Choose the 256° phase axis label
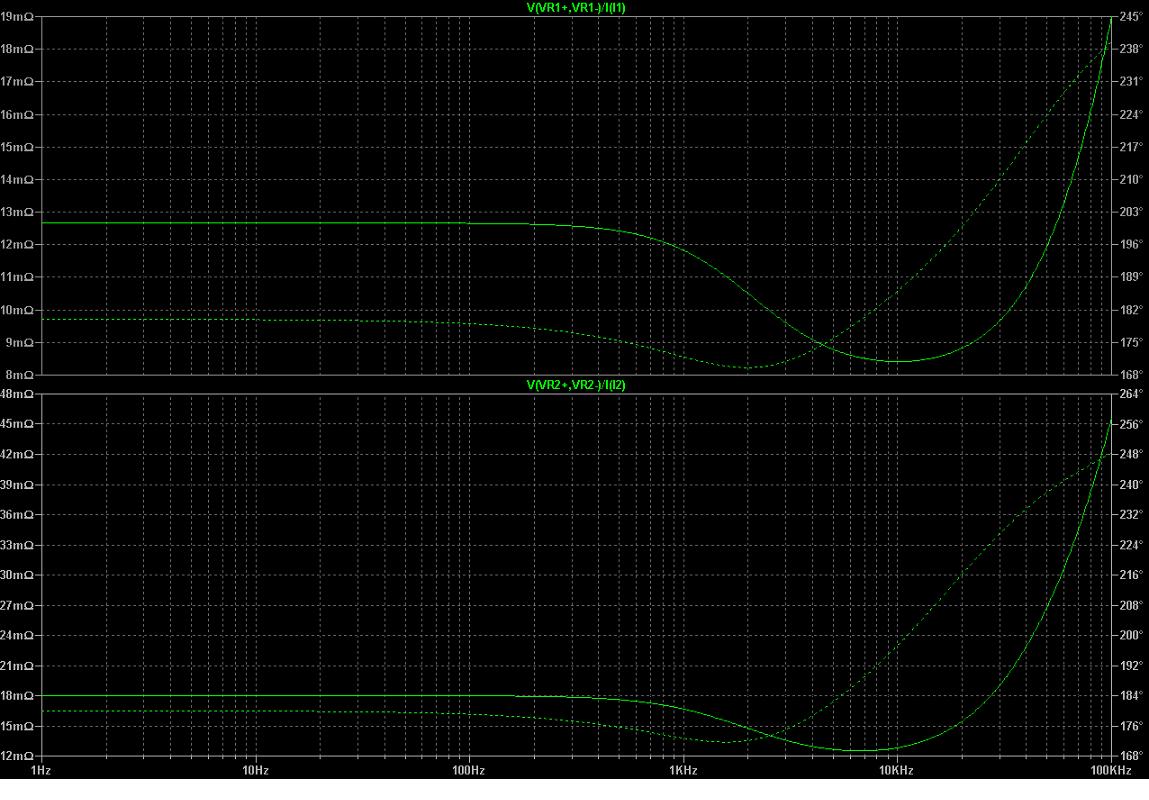This screenshot has height=800, width=1149. (1131, 424)
